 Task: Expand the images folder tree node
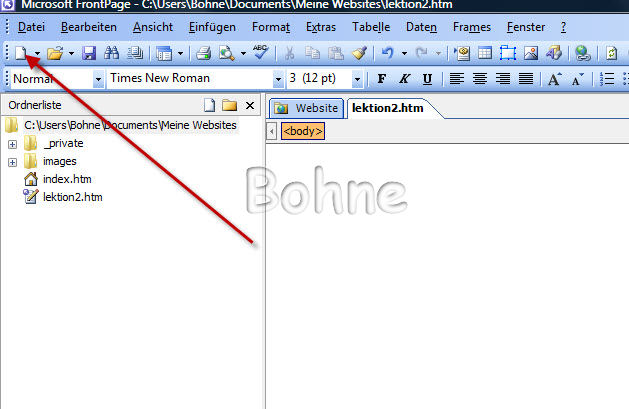pos(12,161)
